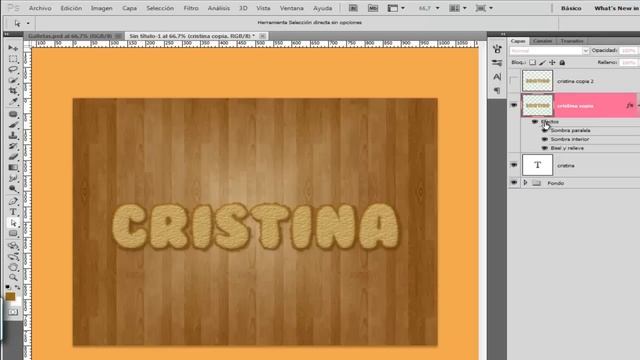Select the Básico workspace
The height and width of the screenshot is (360, 640).
click(x=571, y=8)
